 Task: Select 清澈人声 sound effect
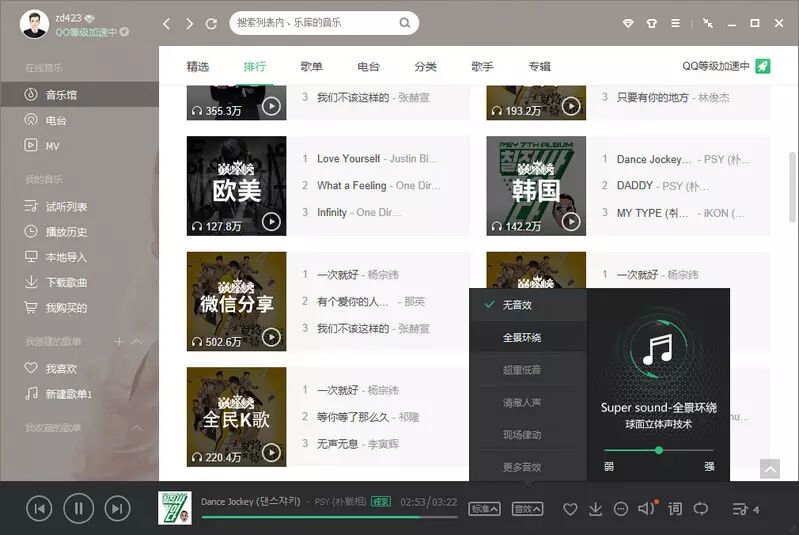click(528, 403)
